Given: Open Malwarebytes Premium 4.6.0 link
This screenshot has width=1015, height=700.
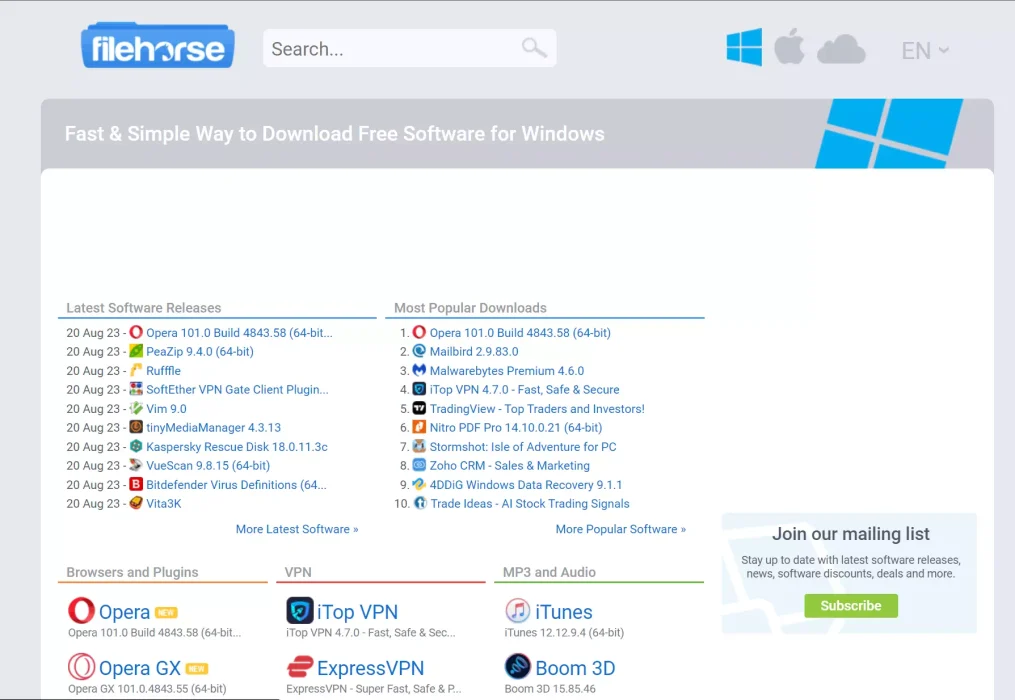Looking at the screenshot, I should tap(507, 371).
